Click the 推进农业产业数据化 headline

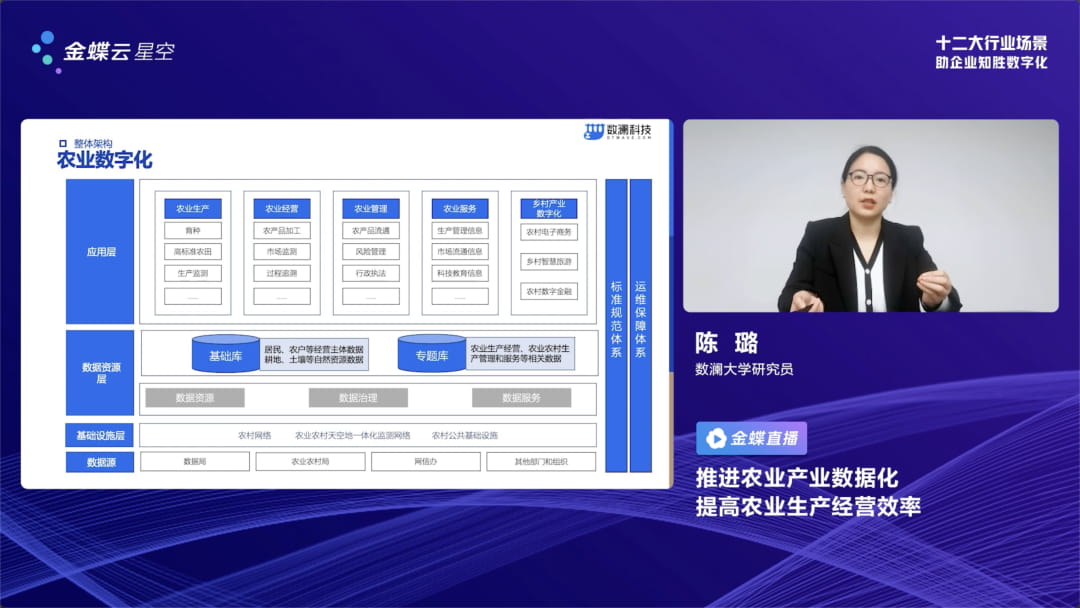(797, 478)
